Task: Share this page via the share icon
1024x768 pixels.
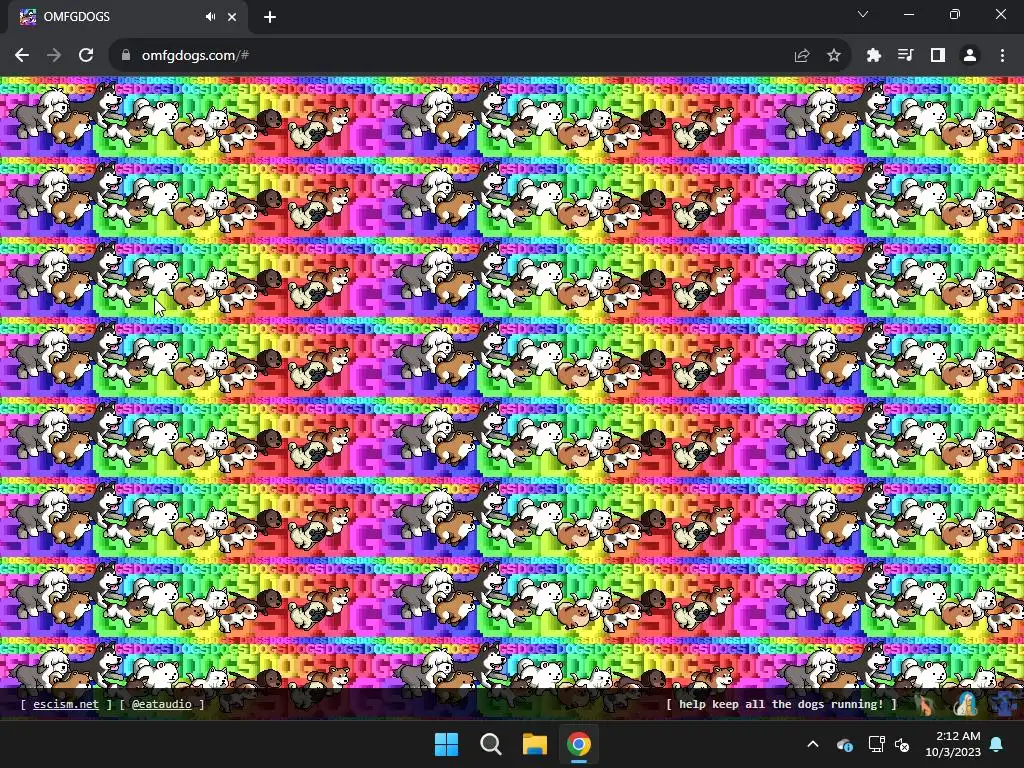Action: (802, 56)
